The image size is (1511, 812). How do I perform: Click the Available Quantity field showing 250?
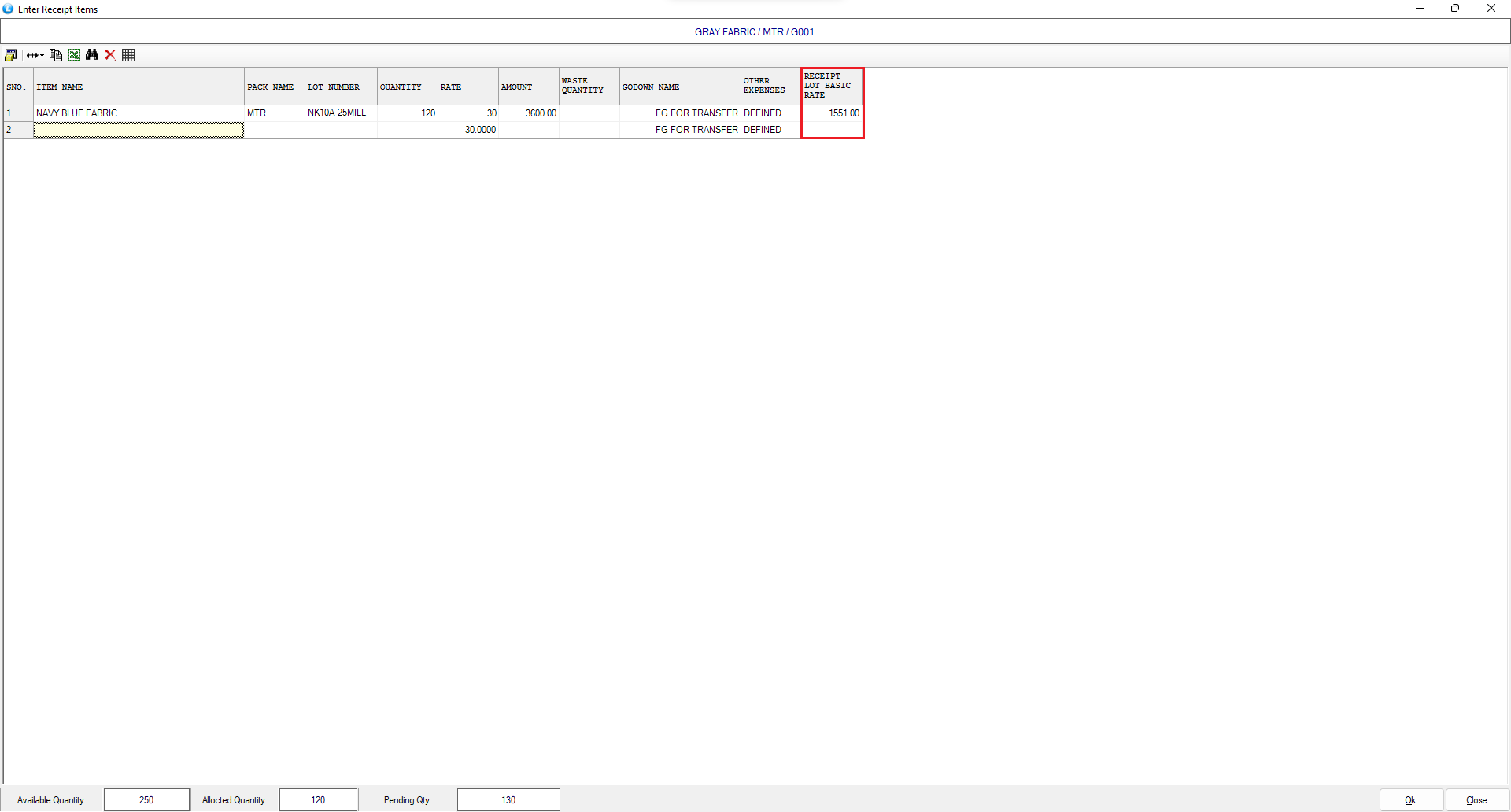pos(146,800)
